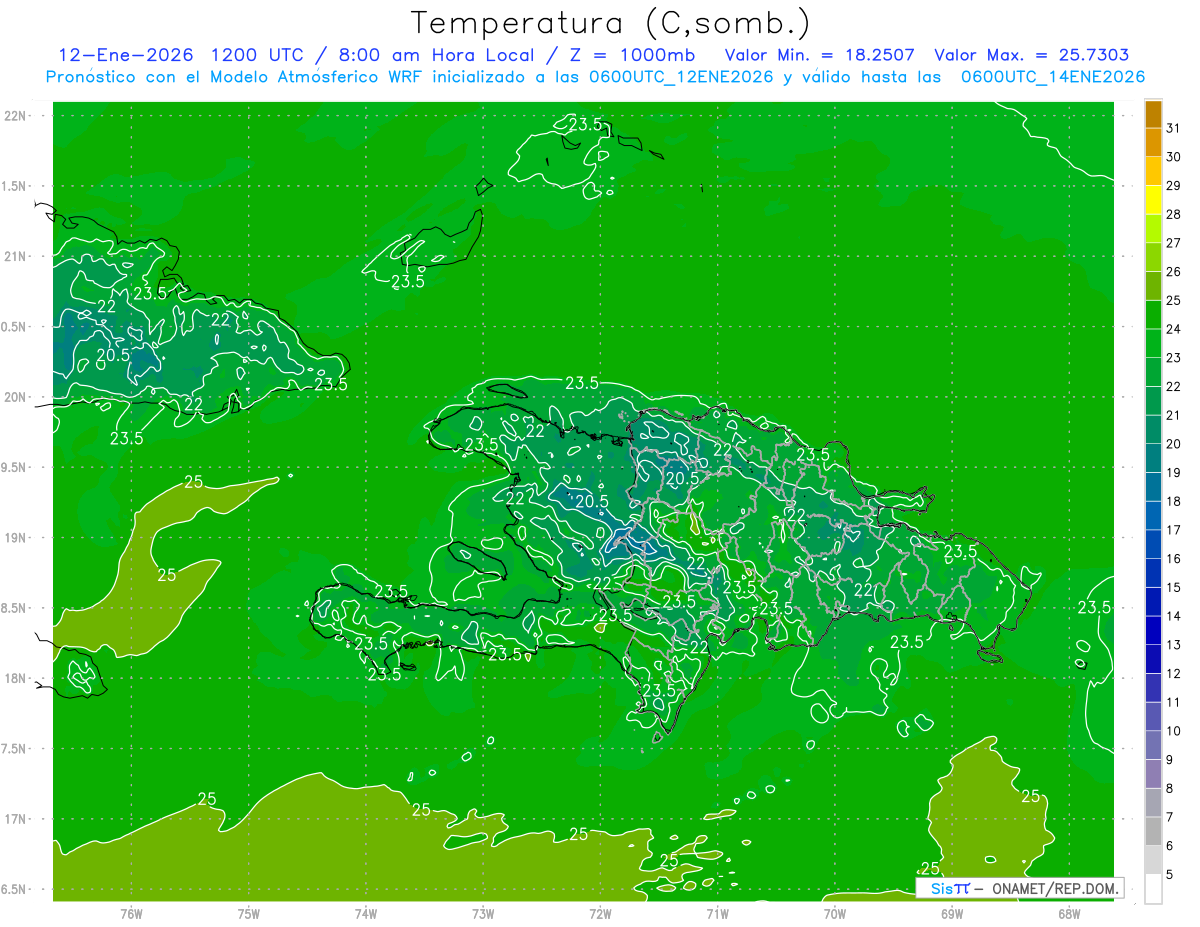
Task: Select the purple swatch between 9 and 10
Action: click(x=1153, y=746)
